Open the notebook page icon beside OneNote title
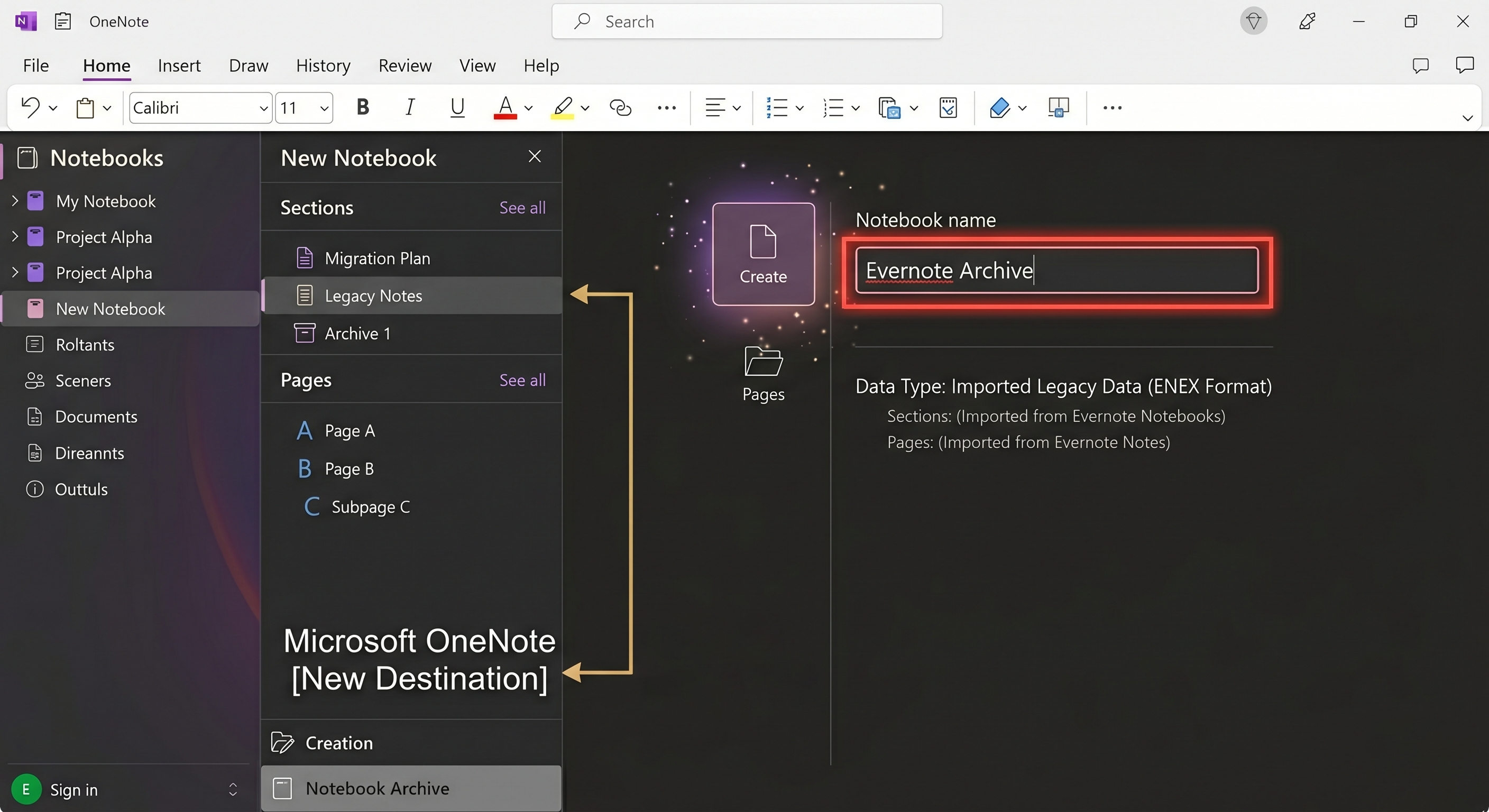 pos(62,21)
